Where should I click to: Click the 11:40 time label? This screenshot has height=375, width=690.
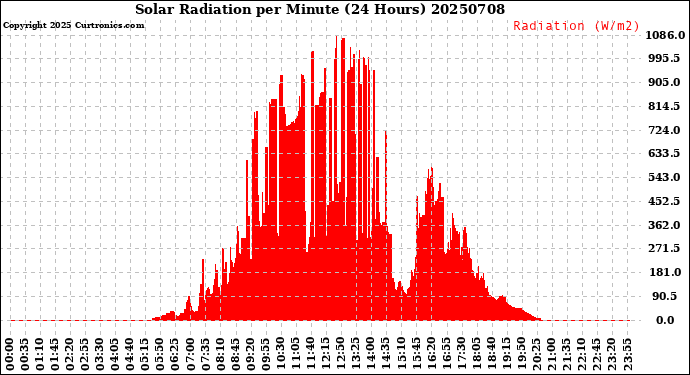(311, 355)
